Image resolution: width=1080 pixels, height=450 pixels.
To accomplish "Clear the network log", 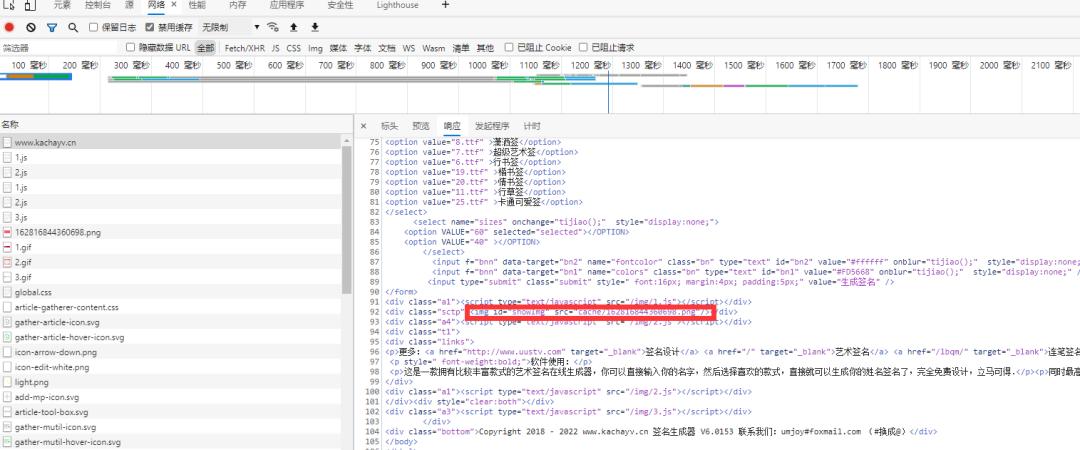I will pos(31,28).
